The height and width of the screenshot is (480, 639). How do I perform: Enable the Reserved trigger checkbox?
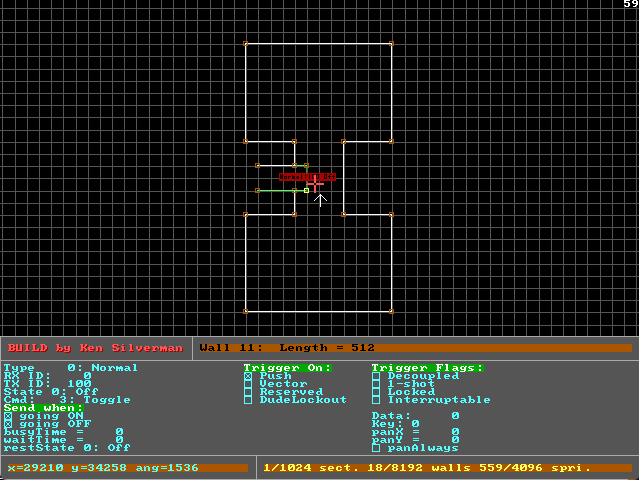tap(248, 392)
